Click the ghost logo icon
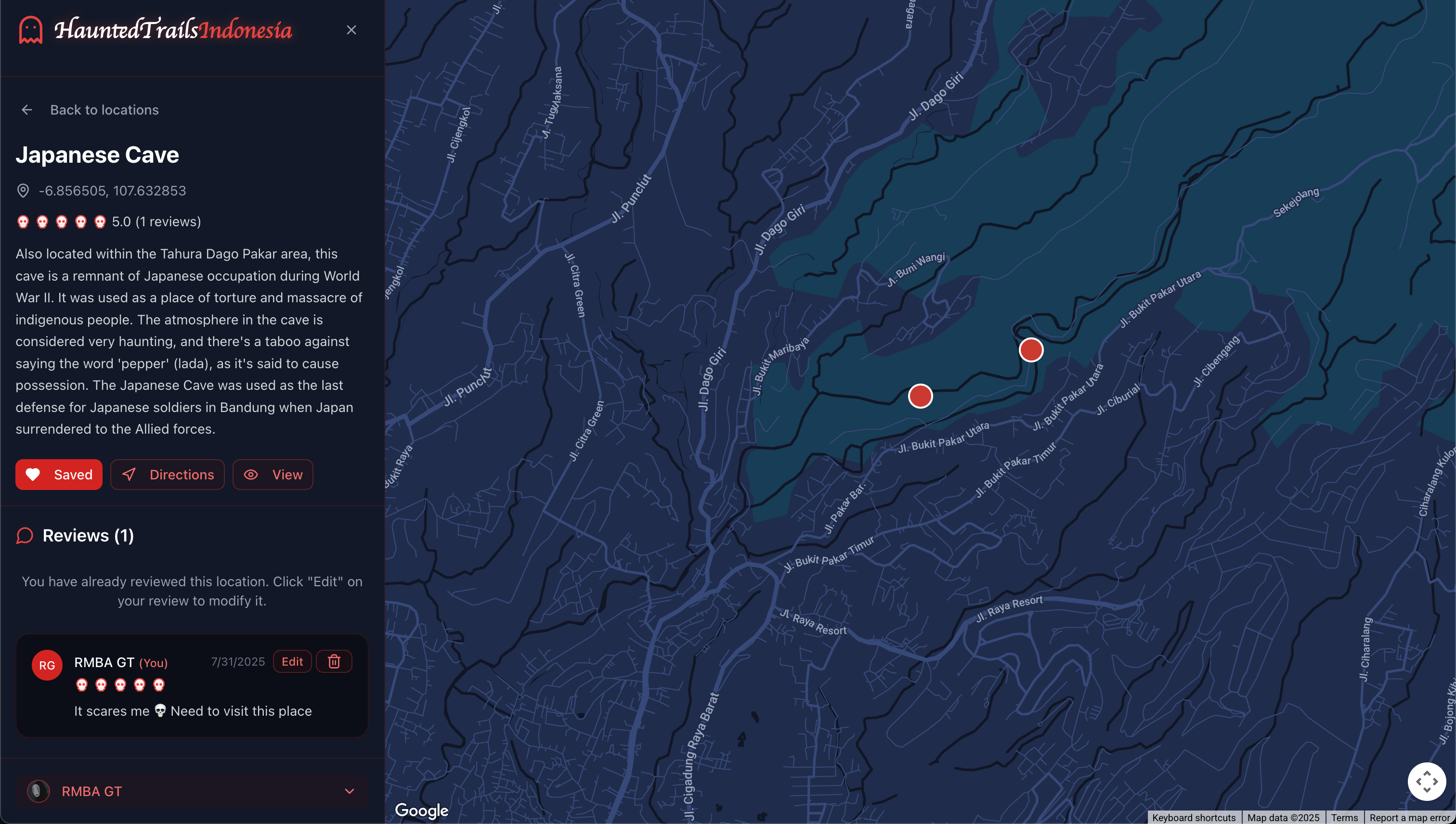The width and height of the screenshot is (1456, 824). (30, 29)
